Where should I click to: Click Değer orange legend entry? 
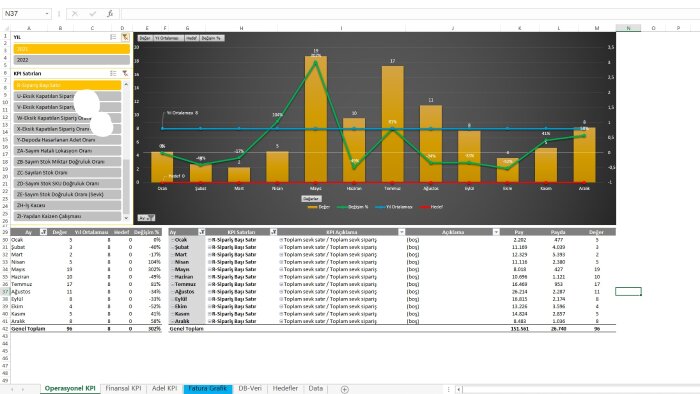pos(319,207)
